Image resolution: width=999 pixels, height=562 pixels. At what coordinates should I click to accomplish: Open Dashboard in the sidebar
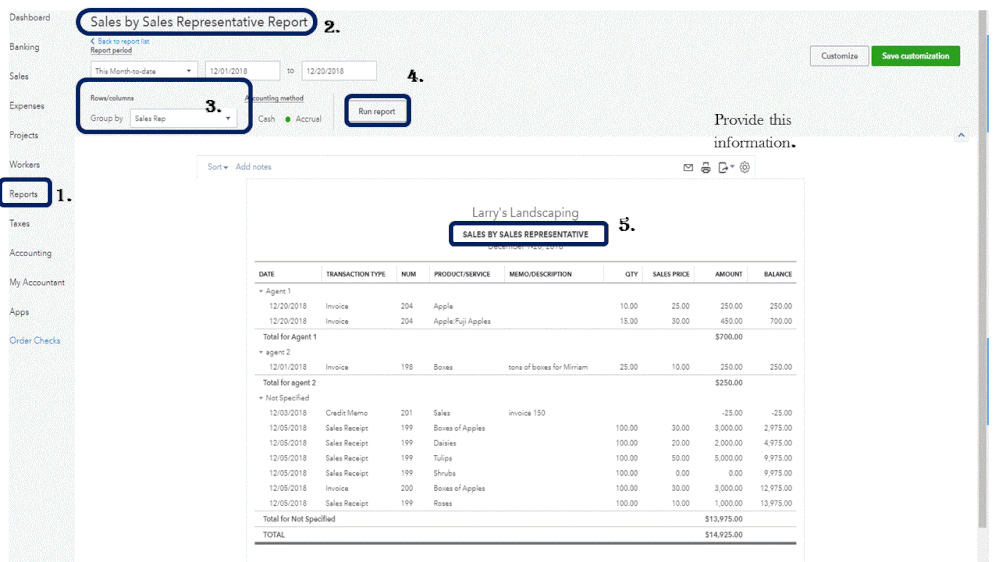(29, 17)
